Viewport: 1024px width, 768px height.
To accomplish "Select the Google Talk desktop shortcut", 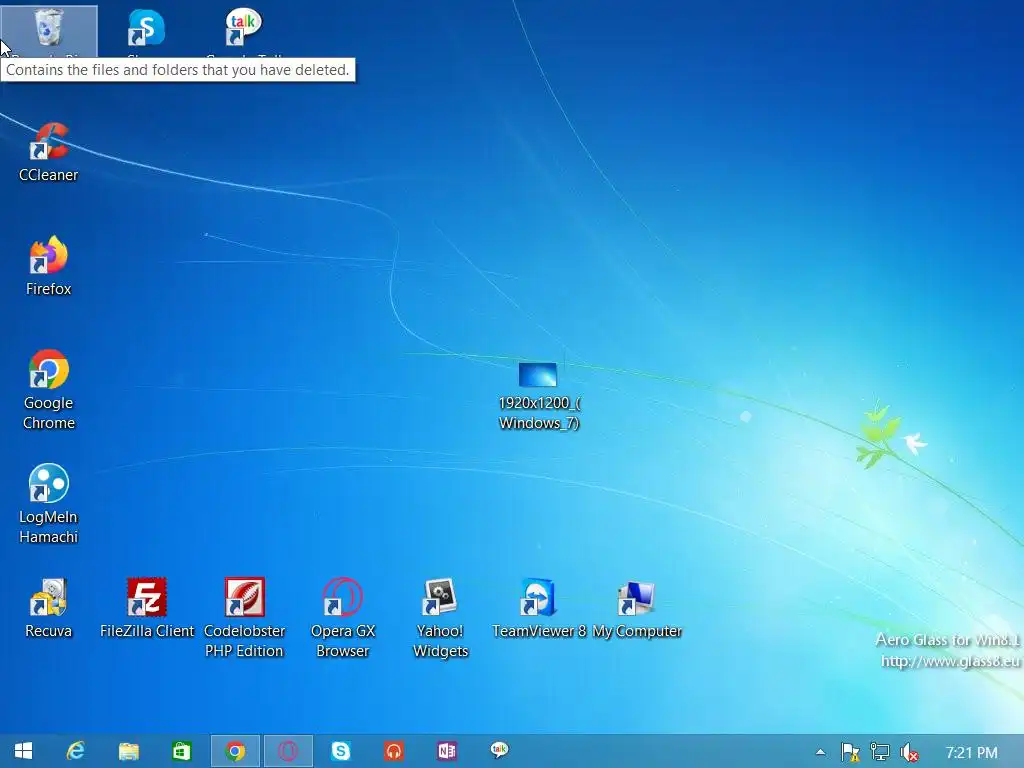I will coord(244,27).
